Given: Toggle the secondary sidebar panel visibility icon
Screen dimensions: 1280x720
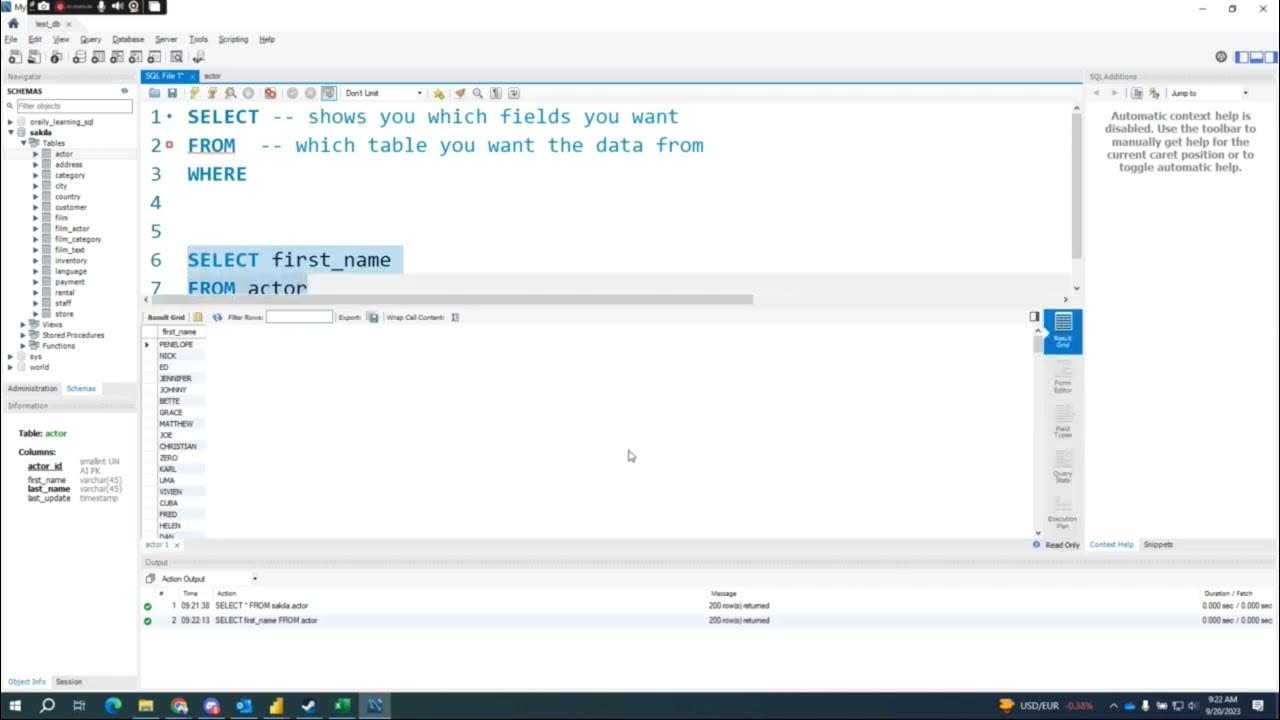Looking at the screenshot, I should click(1269, 57).
